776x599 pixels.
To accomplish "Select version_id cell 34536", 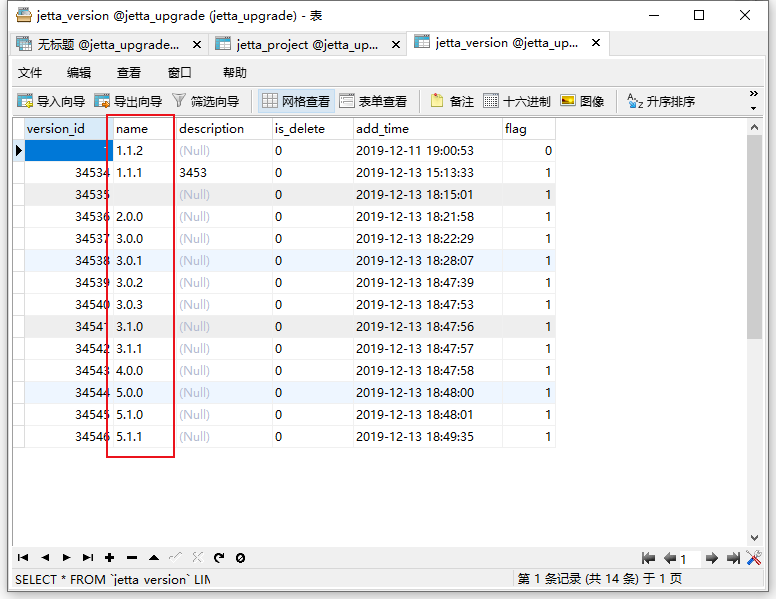I will tap(68, 217).
